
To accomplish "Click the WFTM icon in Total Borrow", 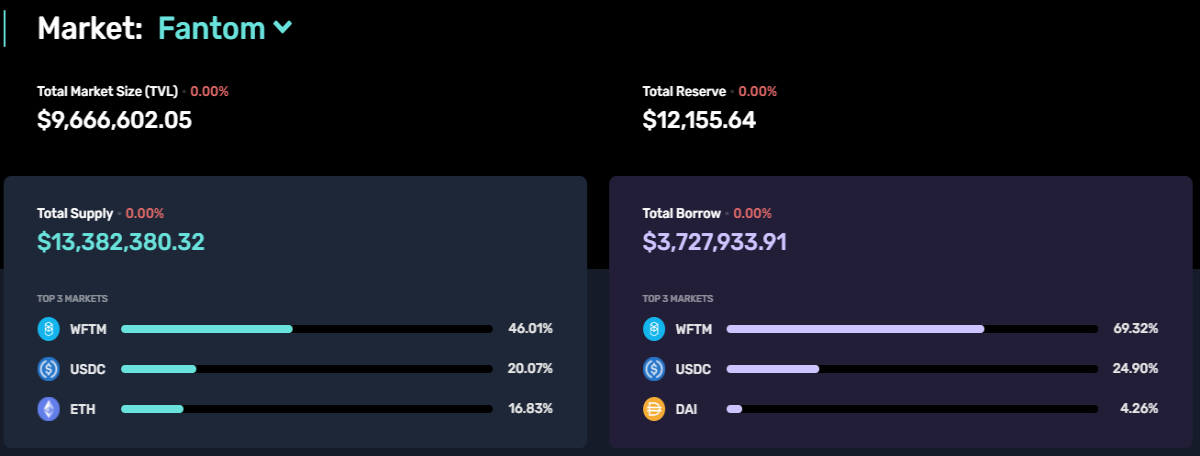I will point(654,329).
